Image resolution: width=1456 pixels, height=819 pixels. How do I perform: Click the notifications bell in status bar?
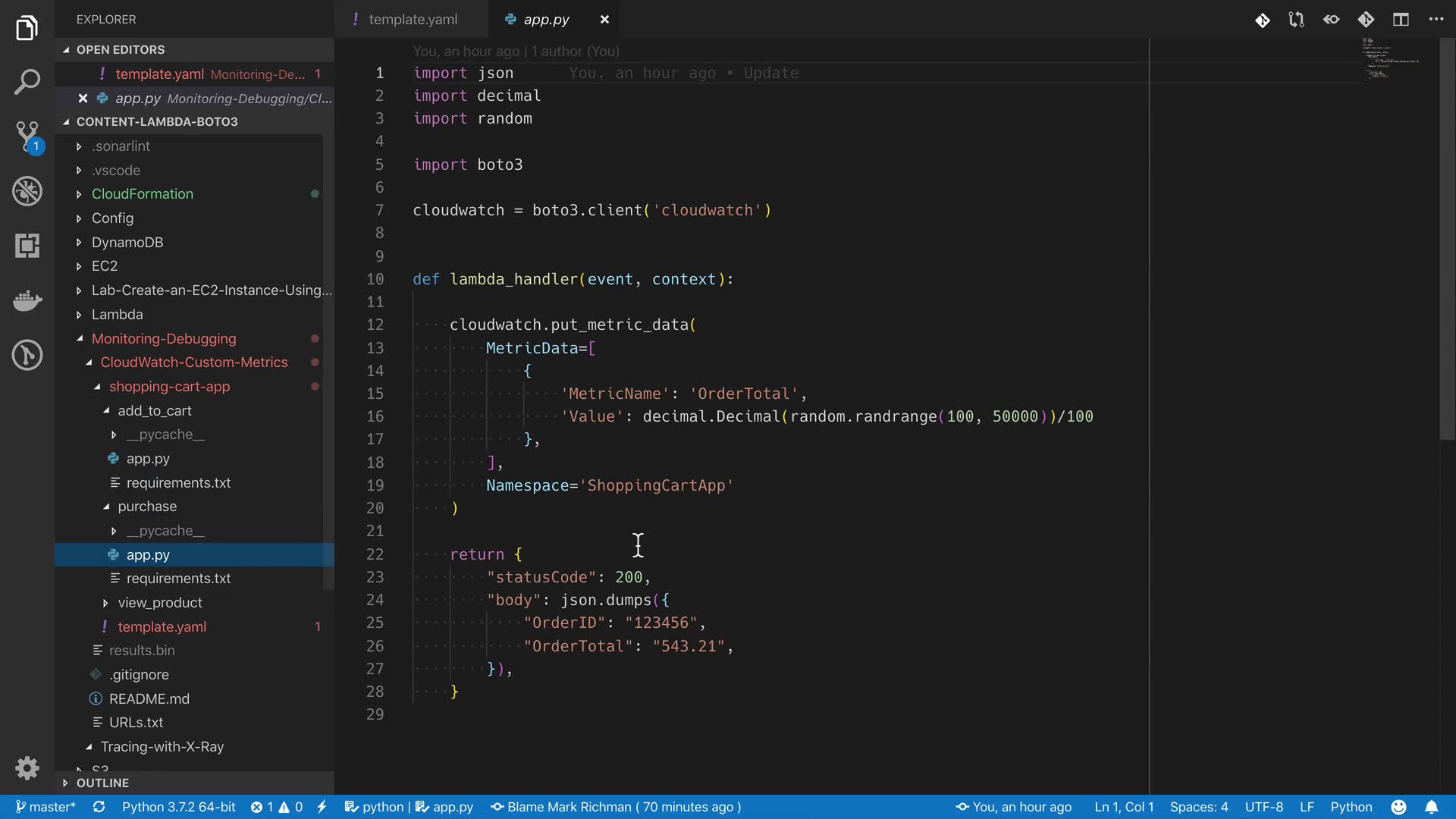pos(1431,807)
